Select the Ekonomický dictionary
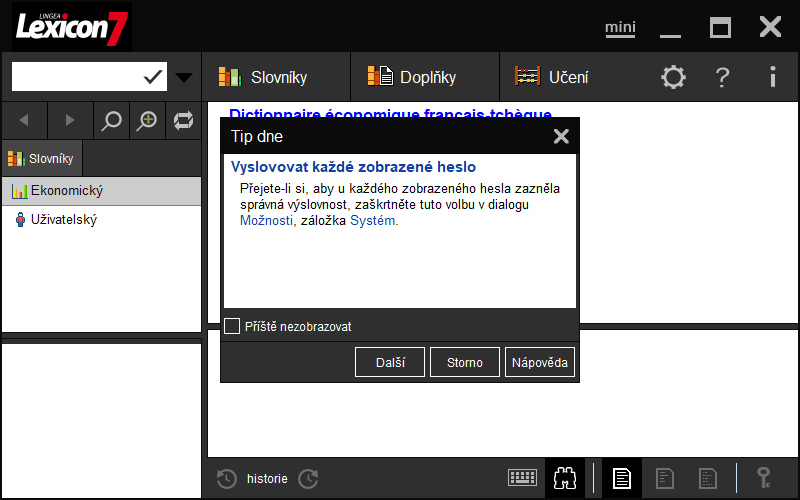 tap(102, 191)
